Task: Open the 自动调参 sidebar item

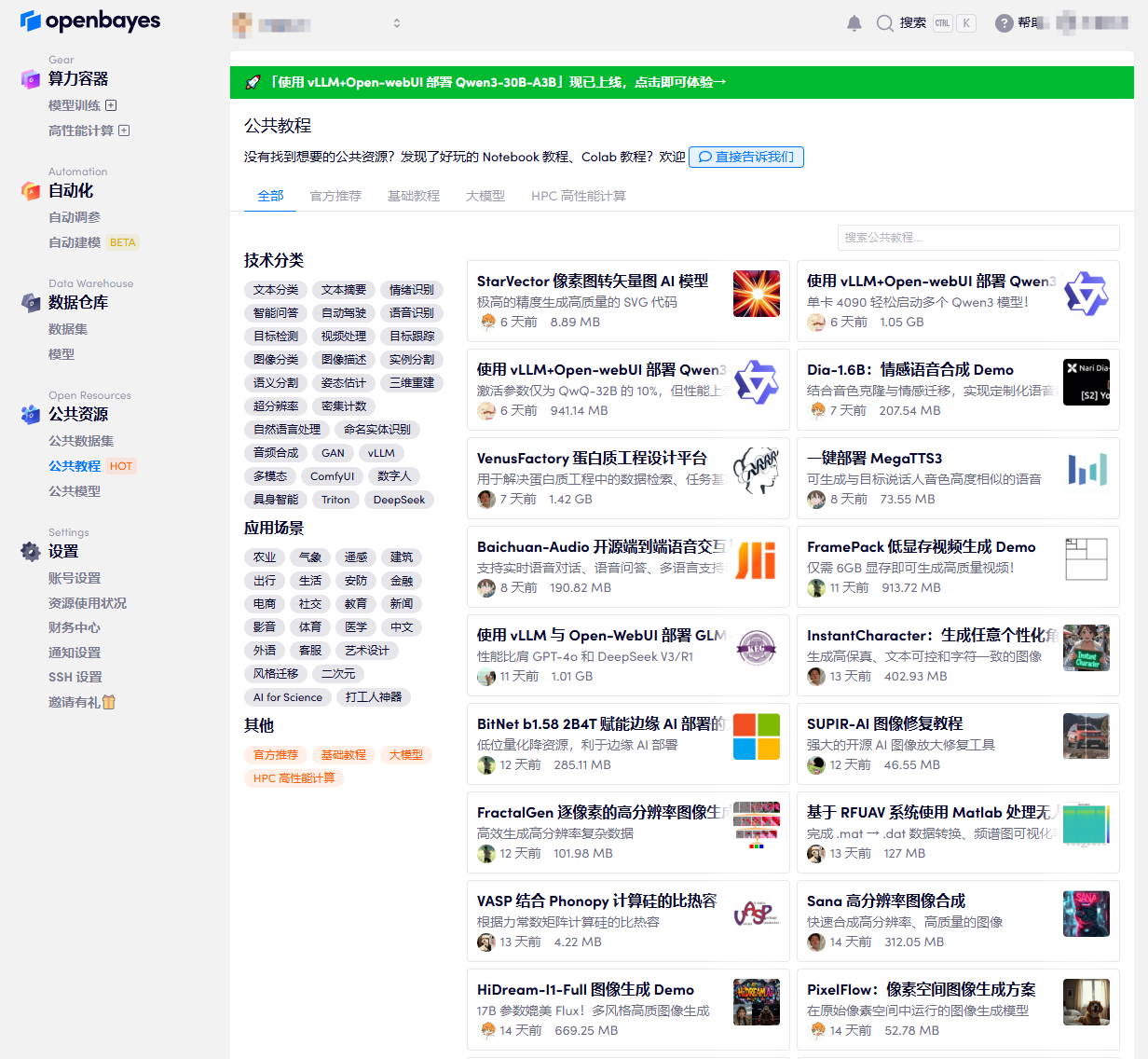Action: 75,217
